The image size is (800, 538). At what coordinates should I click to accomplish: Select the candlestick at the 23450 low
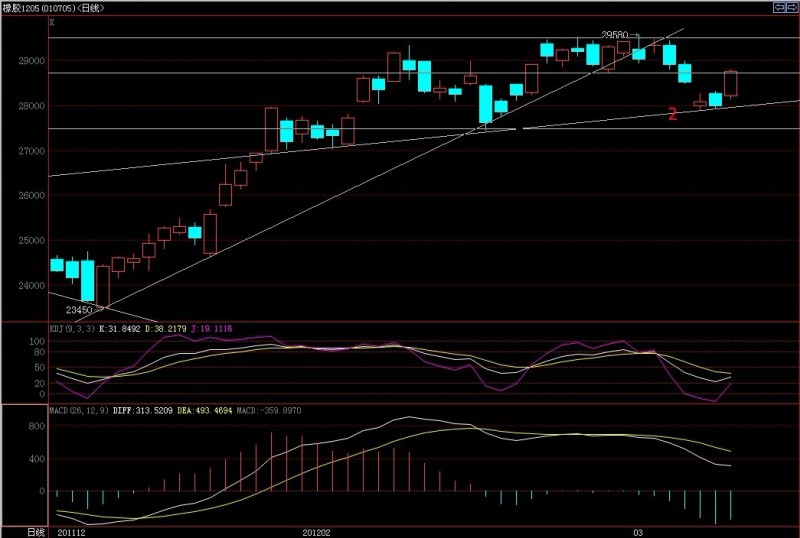point(103,286)
